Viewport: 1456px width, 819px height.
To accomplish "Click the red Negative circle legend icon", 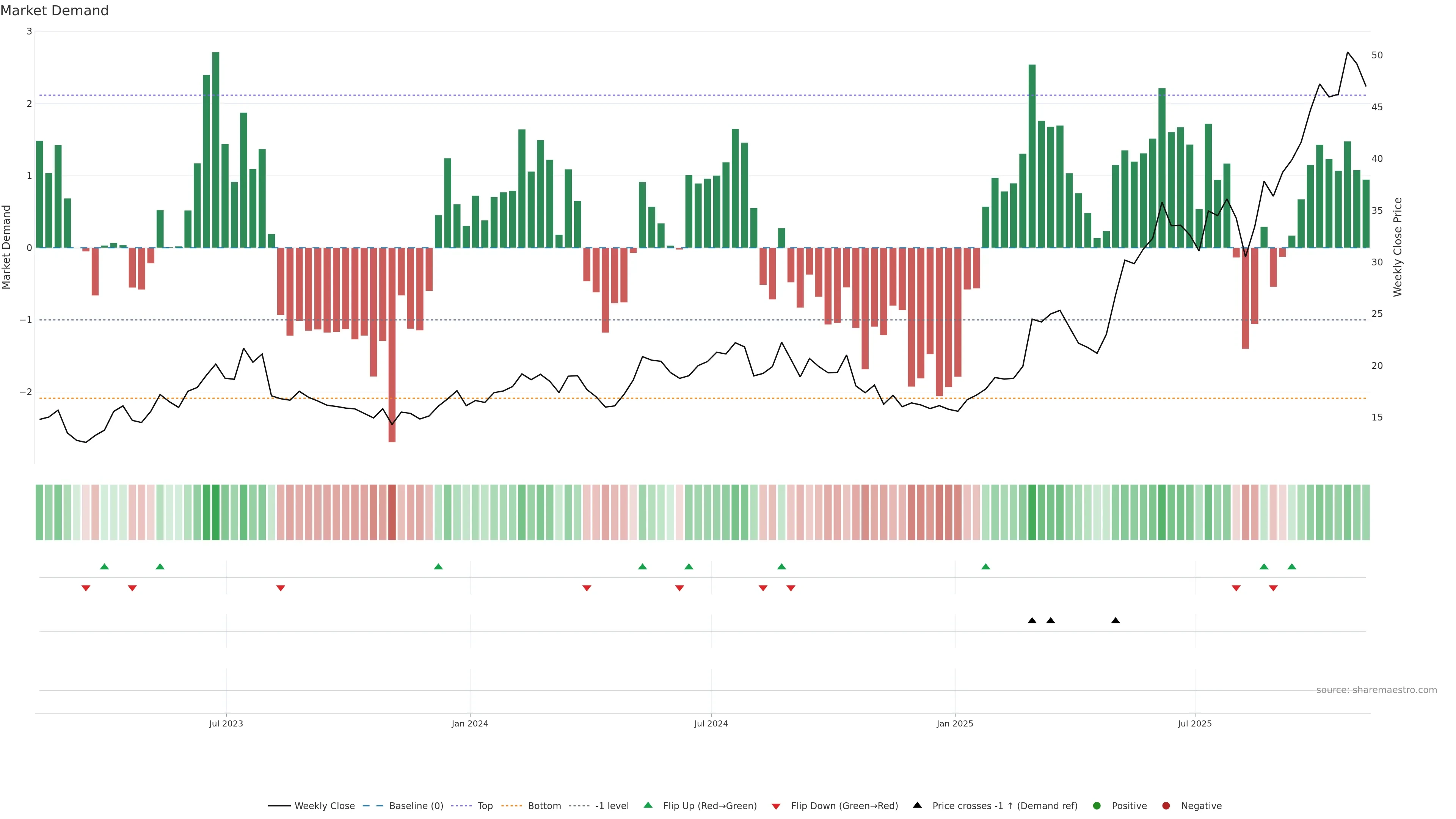I will [x=1166, y=805].
